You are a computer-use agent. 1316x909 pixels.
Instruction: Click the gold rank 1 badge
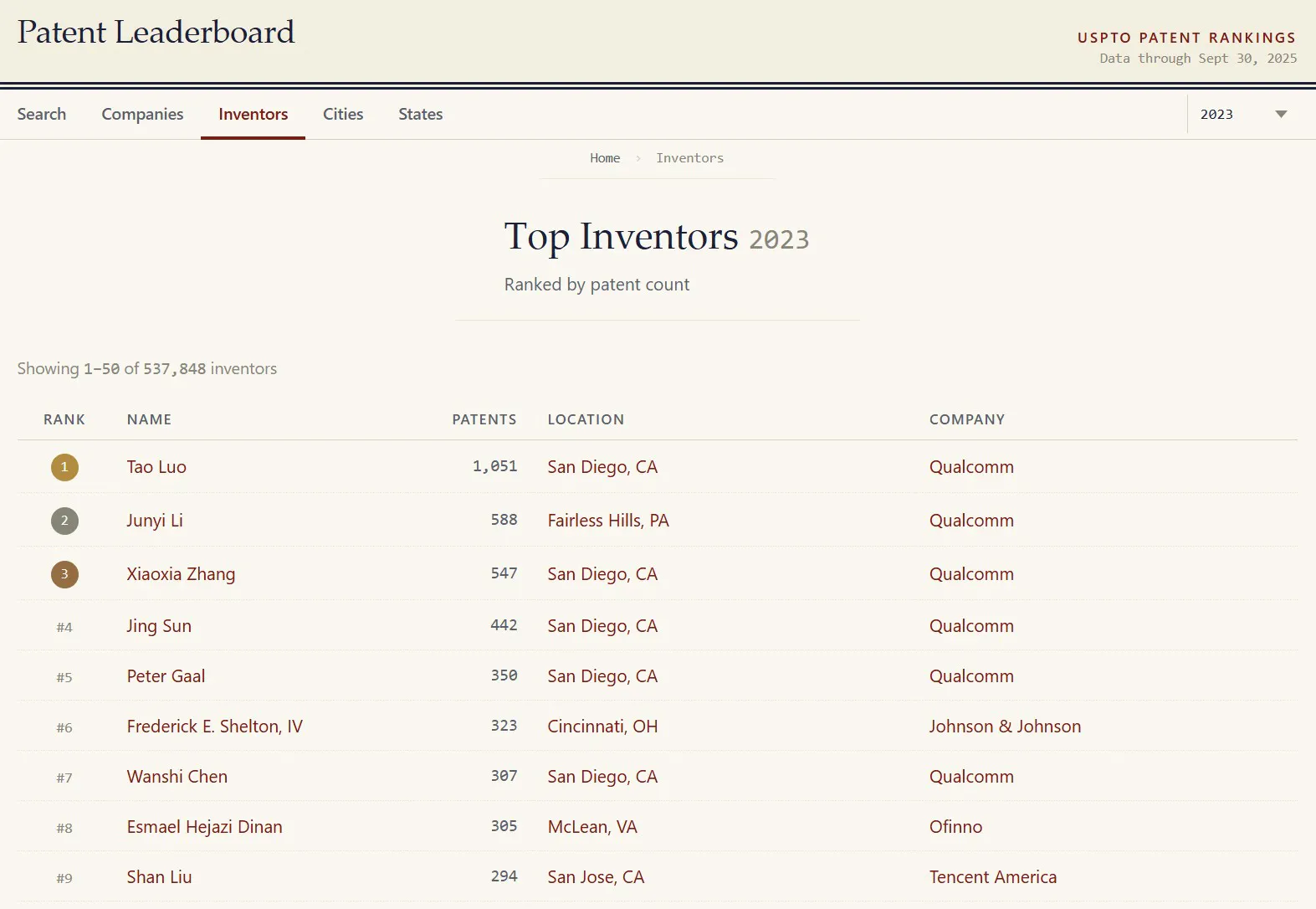coord(64,467)
